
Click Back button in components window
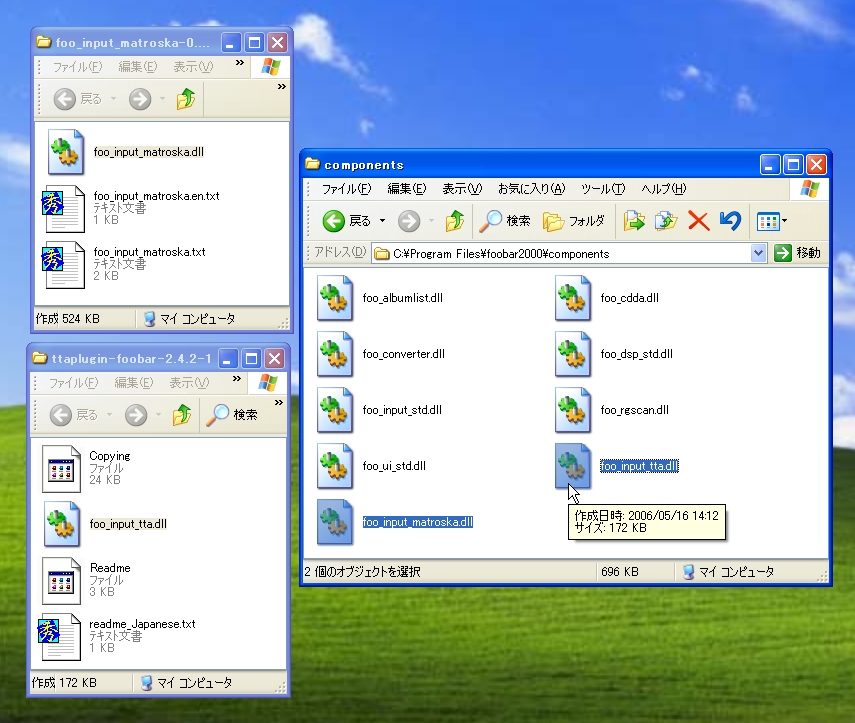[x=346, y=221]
